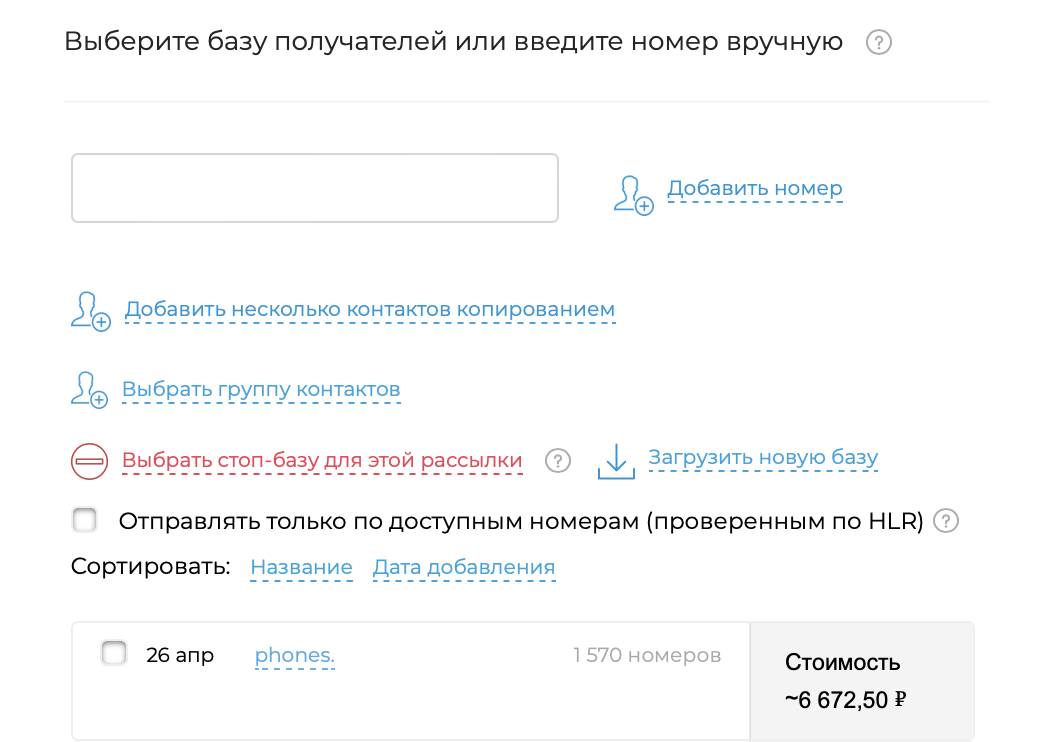Viewport: 1042px width, 742px height.
Task: Click the download arrow upload-base icon
Action: [616, 461]
